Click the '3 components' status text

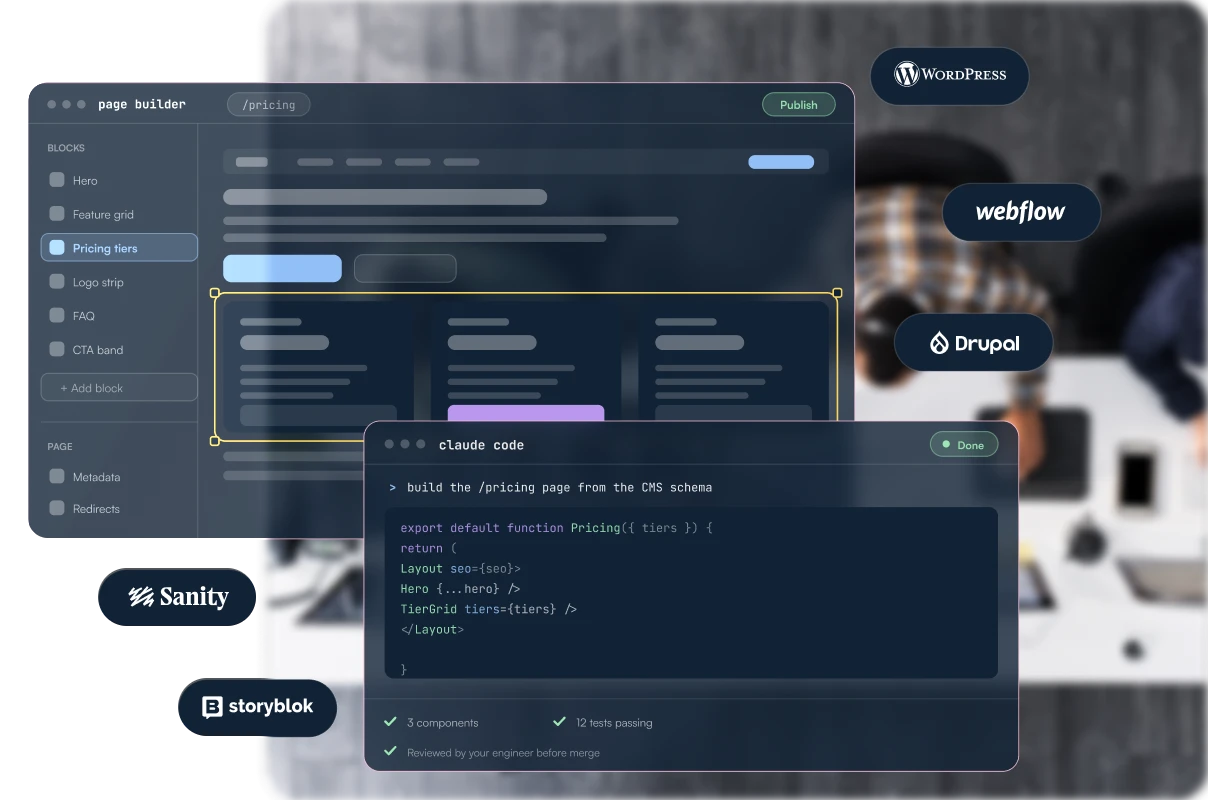(443, 723)
